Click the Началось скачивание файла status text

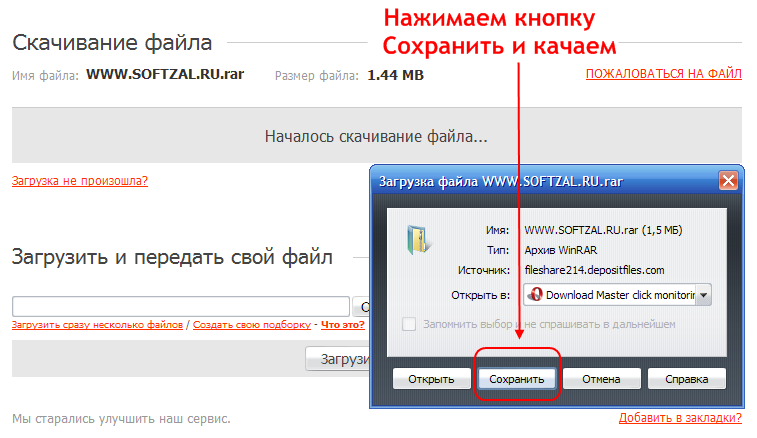click(x=376, y=137)
